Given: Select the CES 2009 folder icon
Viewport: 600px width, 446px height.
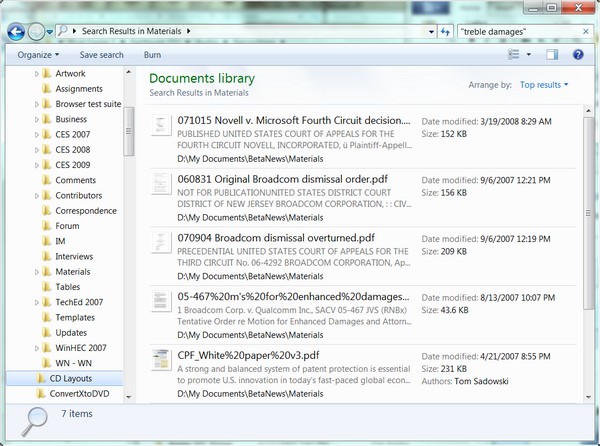Looking at the screenshot, I should pos(46,165).
